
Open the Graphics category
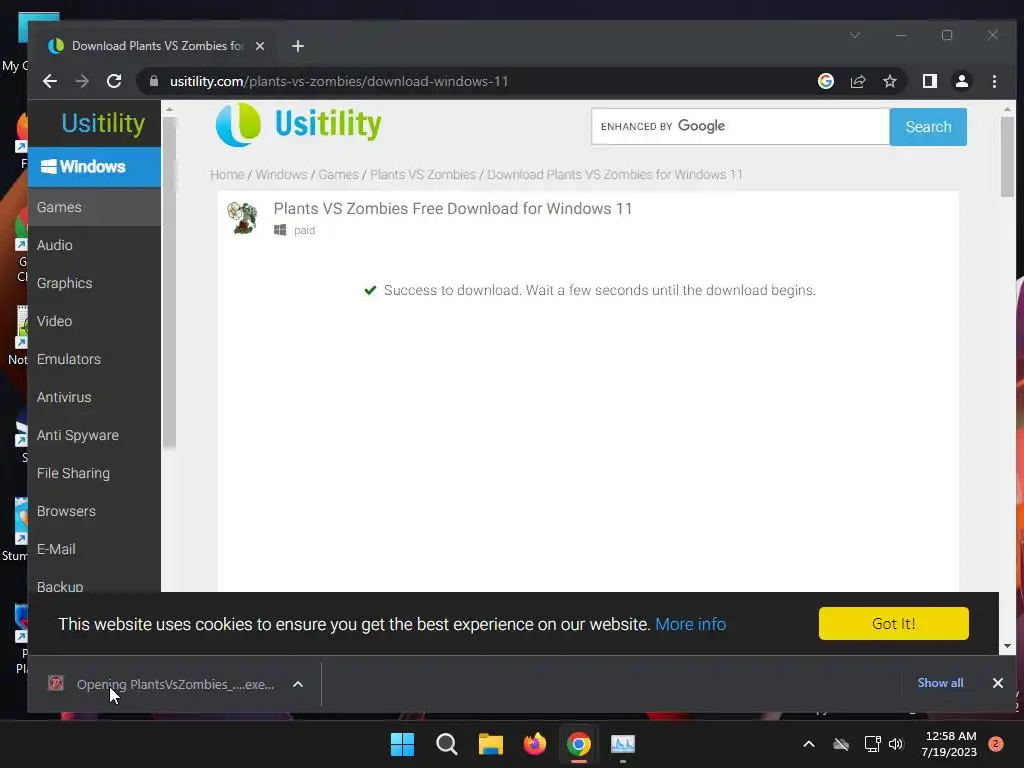94,283
